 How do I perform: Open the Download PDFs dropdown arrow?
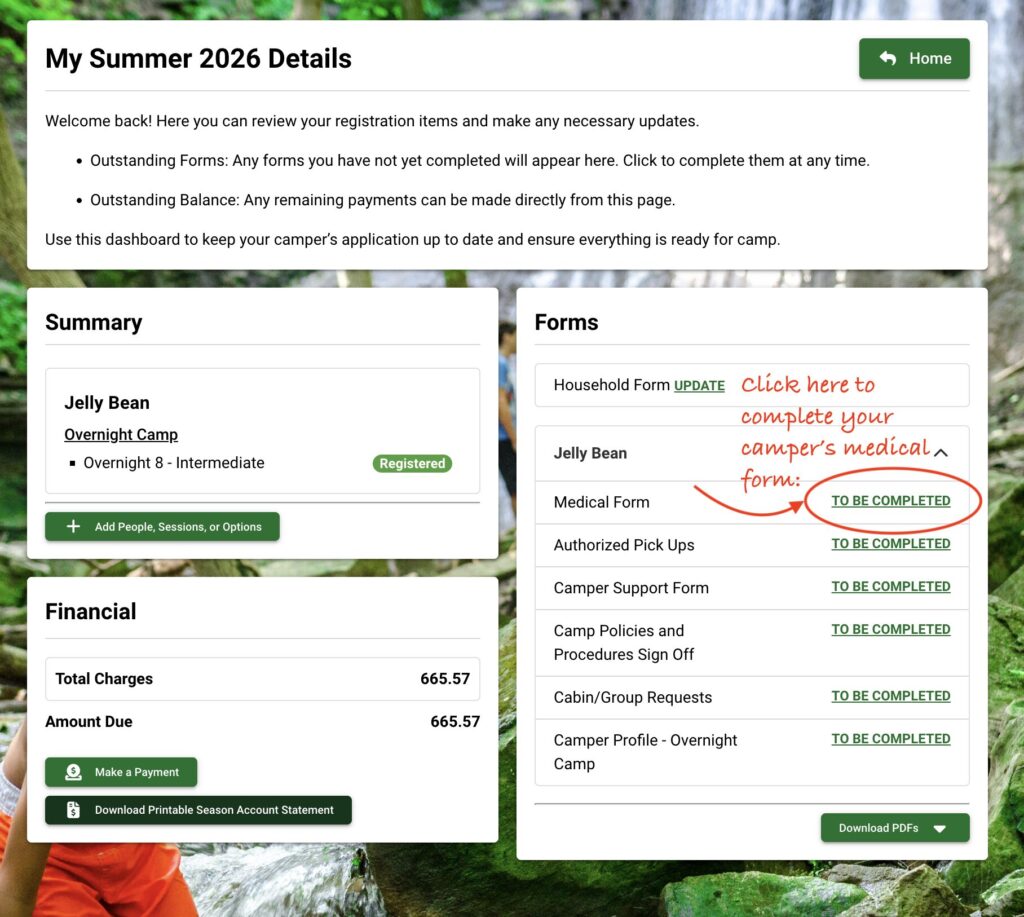click(940, 828)
